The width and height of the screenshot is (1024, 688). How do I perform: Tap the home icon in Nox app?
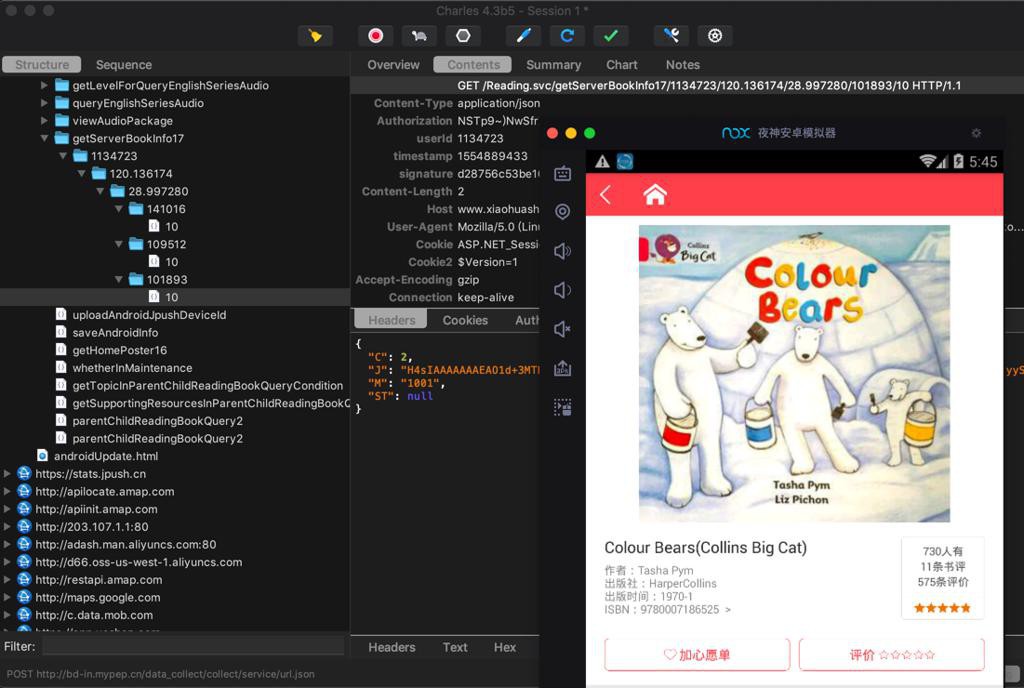point(654,195)
